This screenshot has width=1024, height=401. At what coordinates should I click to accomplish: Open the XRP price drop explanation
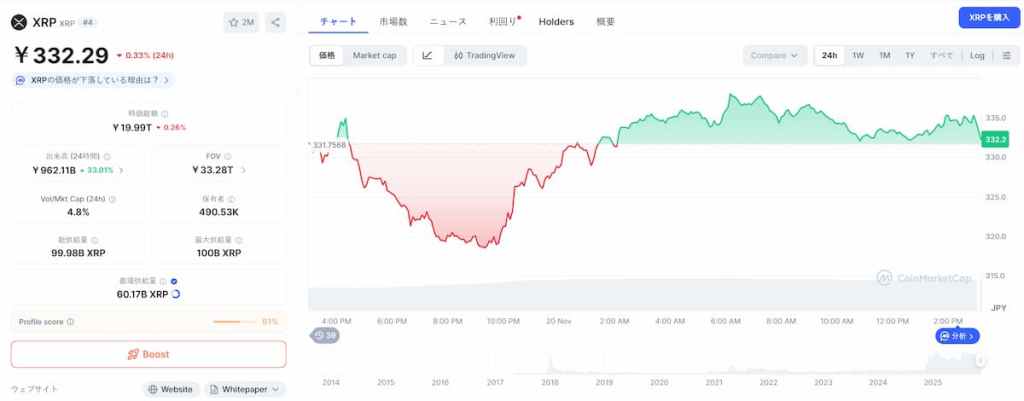click(x=93, y=80)
